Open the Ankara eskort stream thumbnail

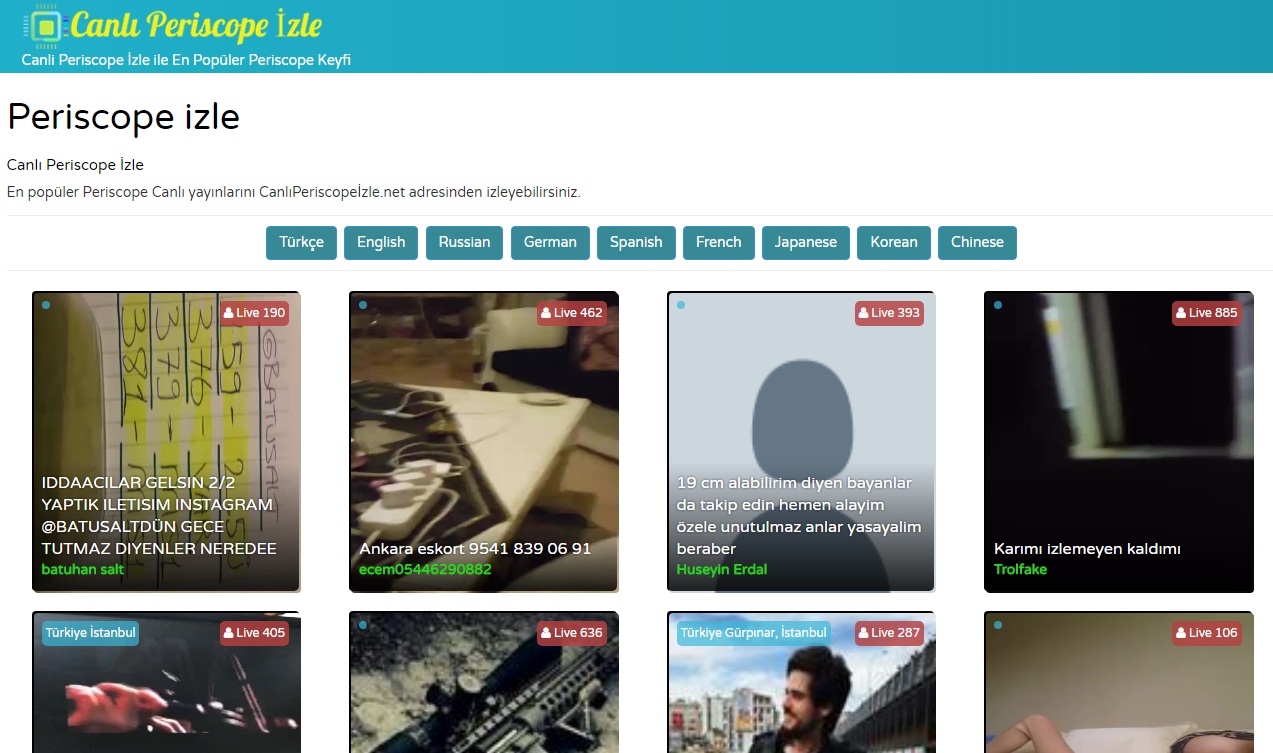[x=484, y=441]
